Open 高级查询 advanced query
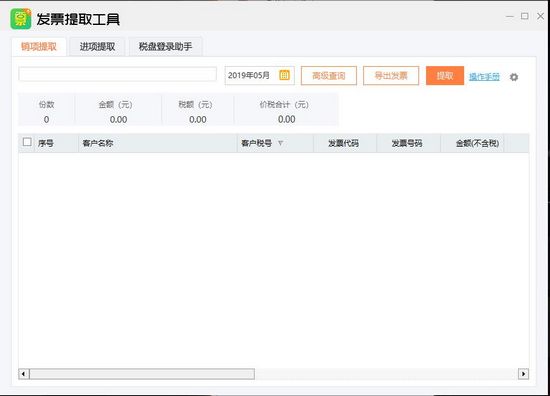This screenshot has height=396, width=550. pos(329,76)
